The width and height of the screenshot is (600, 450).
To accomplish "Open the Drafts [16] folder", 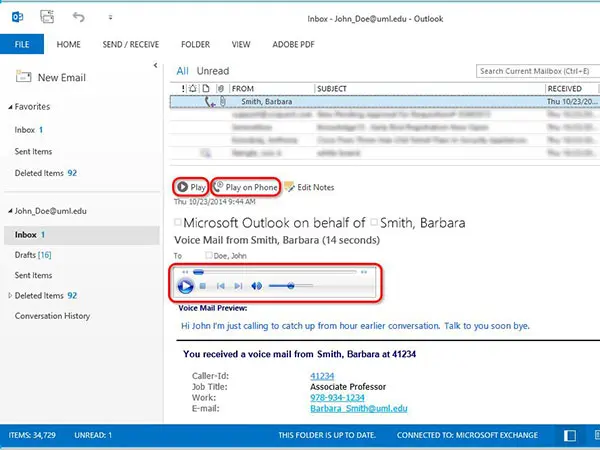I will click(33, 255).
